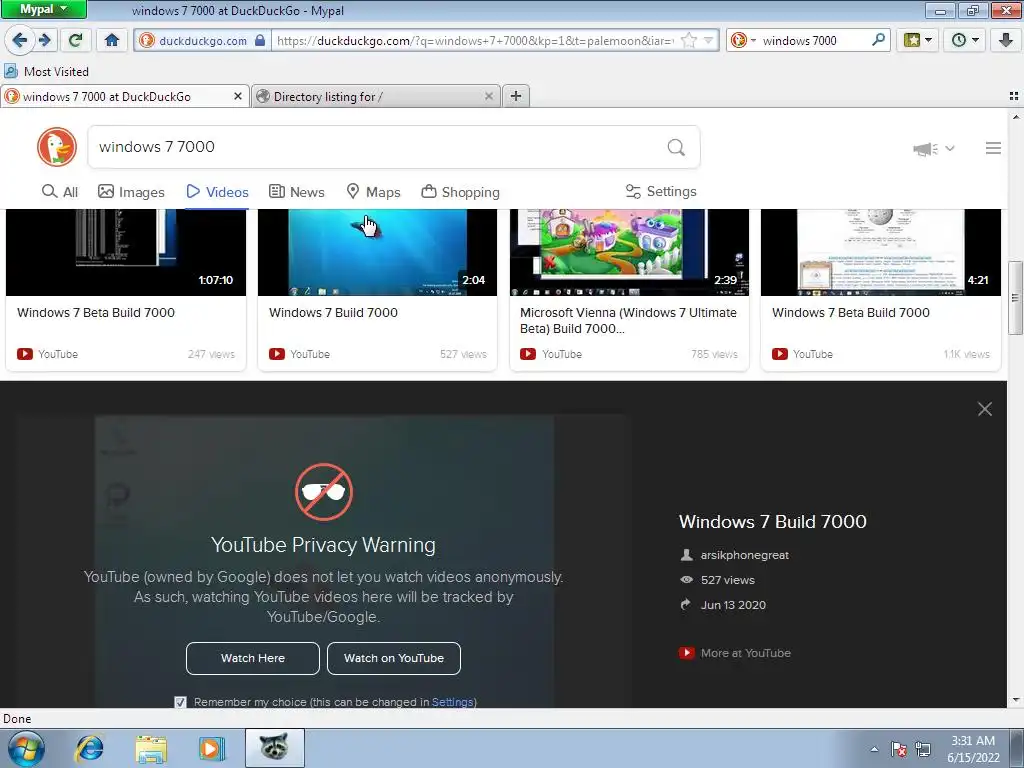Open the 4:21 video thumbnail
The image size is (1024, 768).
point(880,252)
